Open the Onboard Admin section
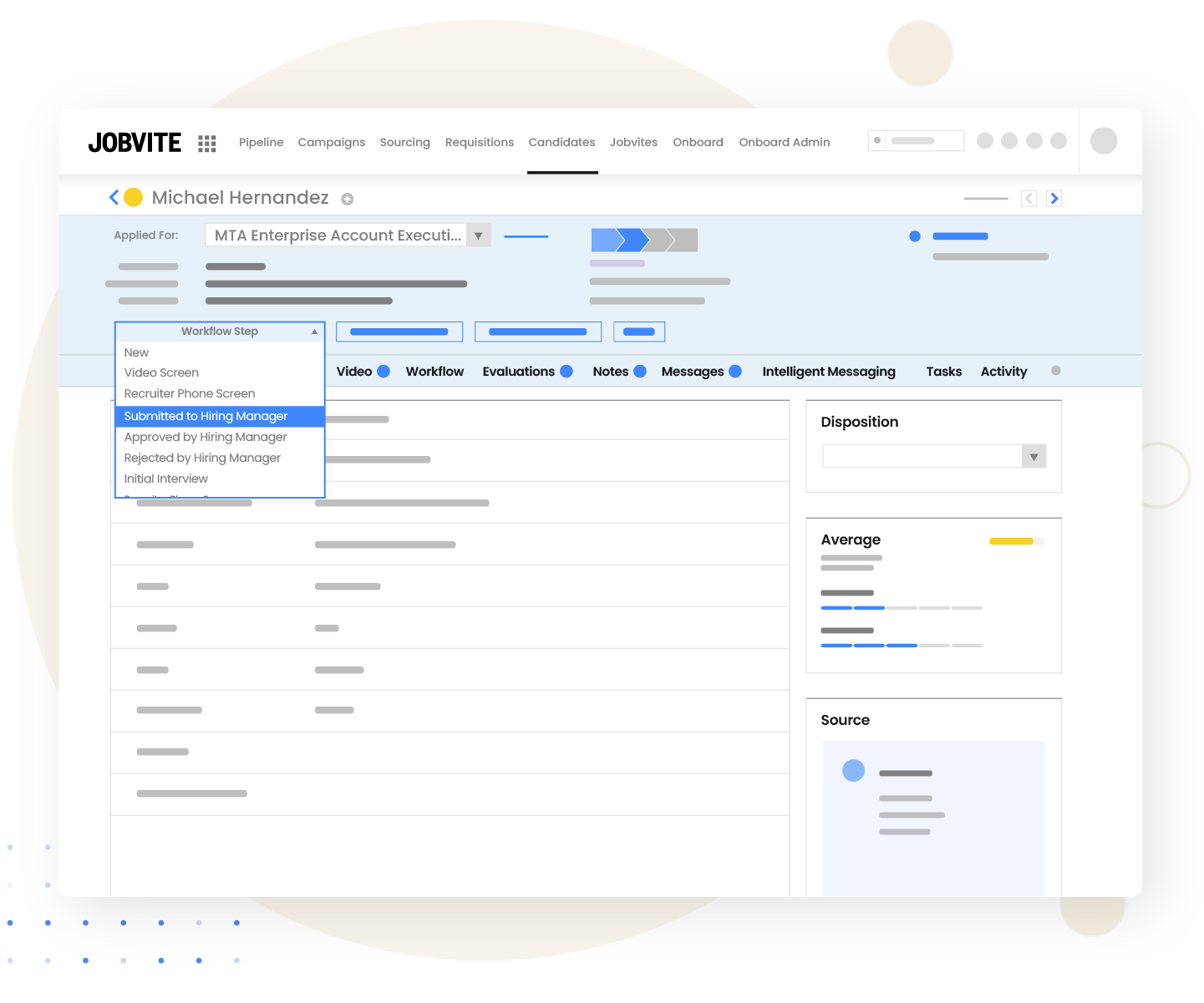The width and height of the screenshot is (1204, 1003). tap(783, 142)
